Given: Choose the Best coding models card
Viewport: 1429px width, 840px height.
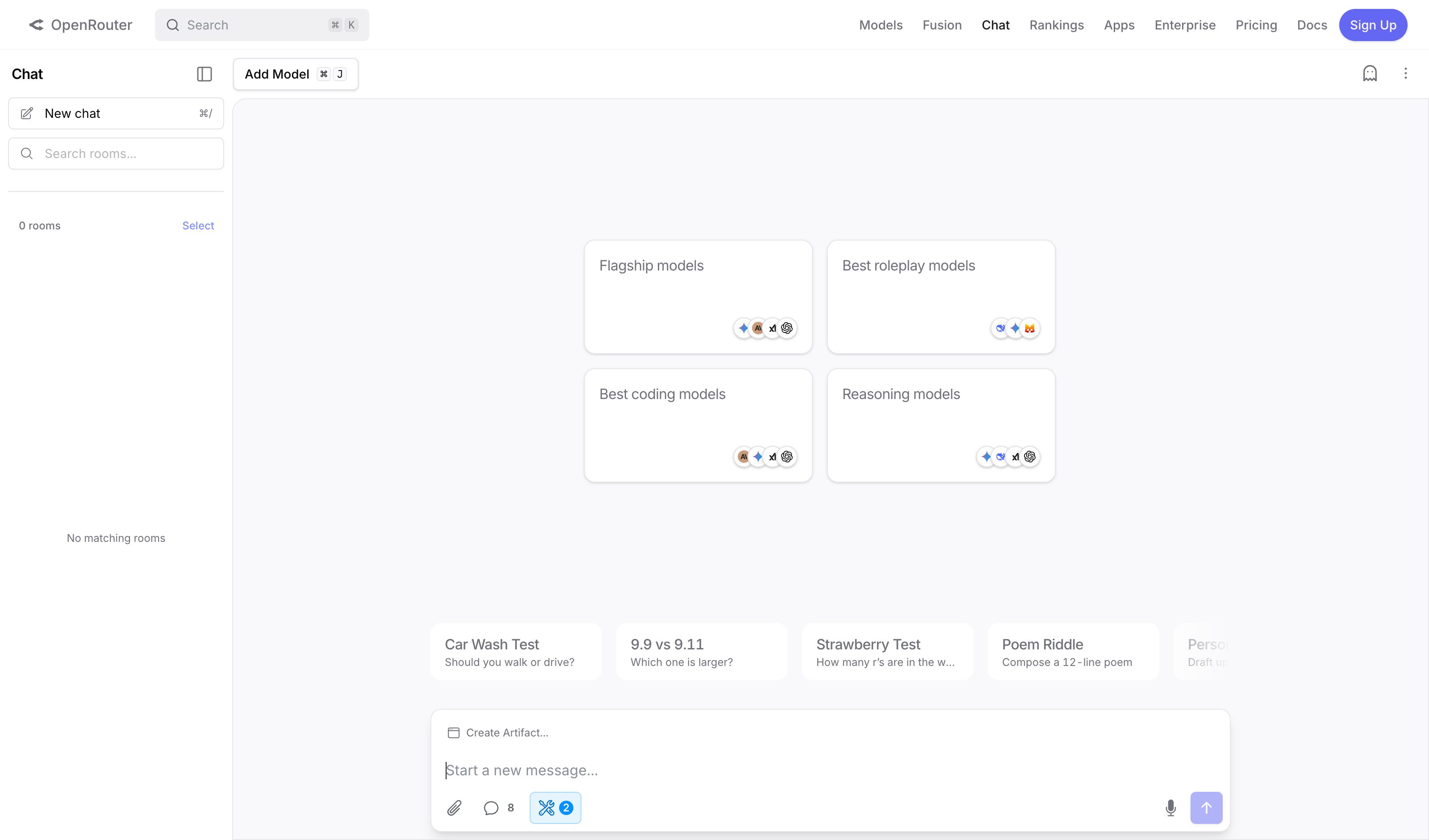Looking at the screenshot, I should pos(698,426).
